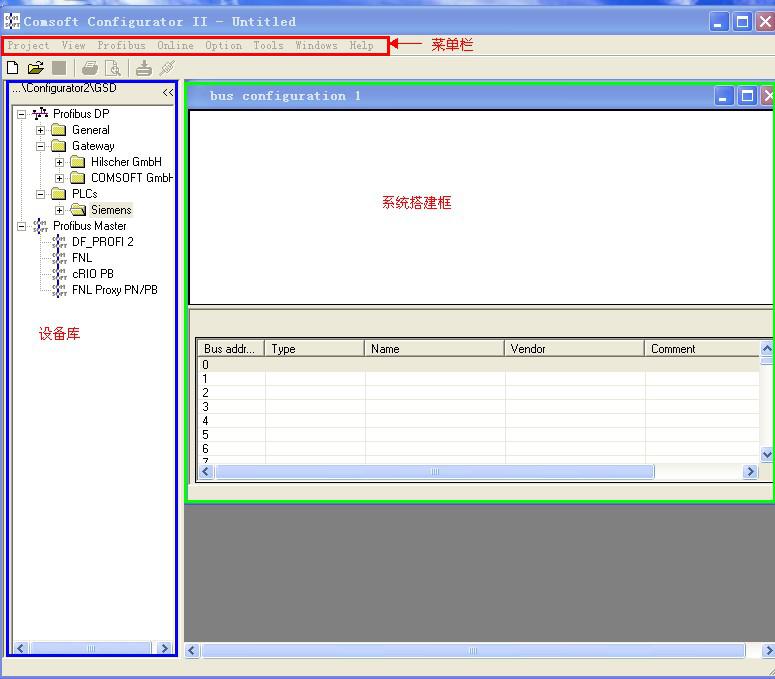
Task: Click the DF_PROFI 2 device icon
Action: click(x=59, y=242)
